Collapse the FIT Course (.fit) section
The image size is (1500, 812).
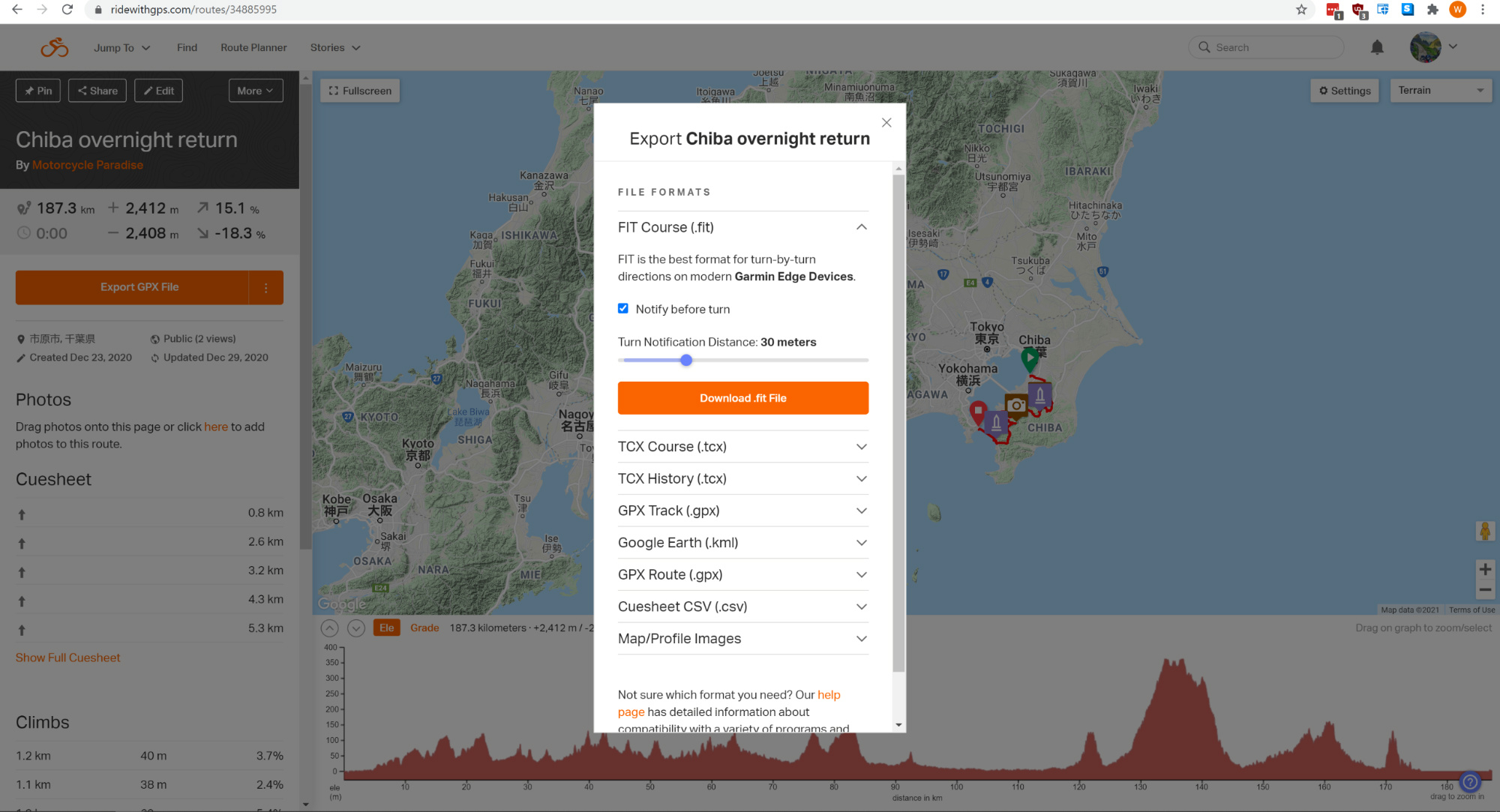click(742, 227)
